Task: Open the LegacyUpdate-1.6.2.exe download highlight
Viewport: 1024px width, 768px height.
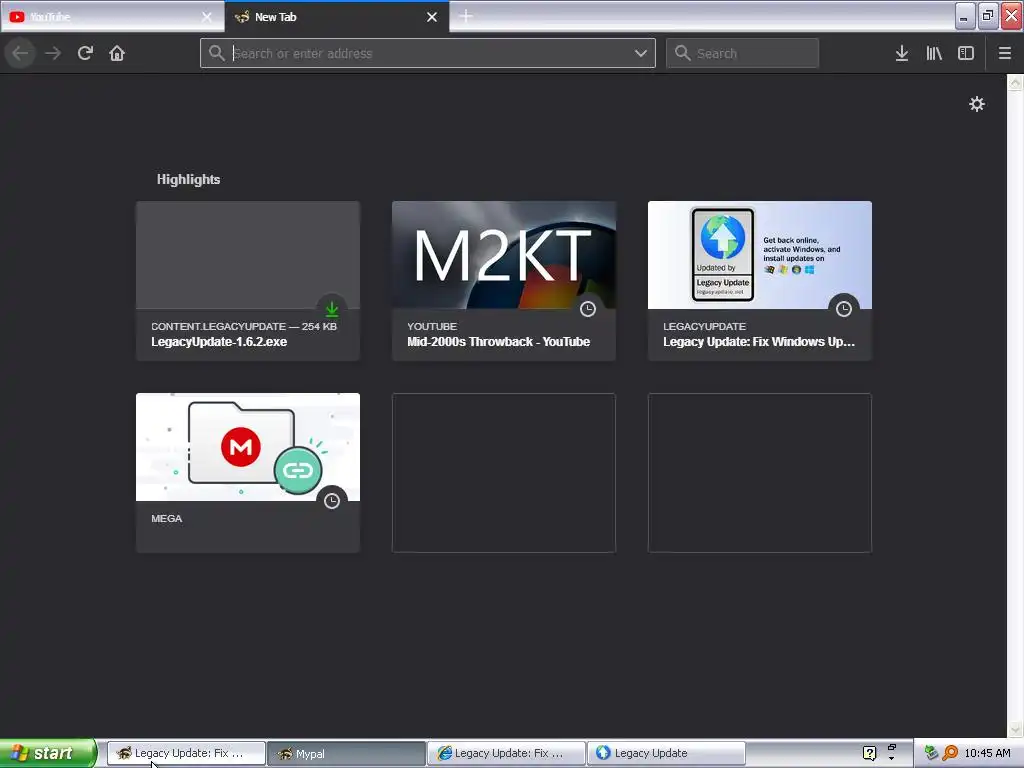Action: (248, 281)
